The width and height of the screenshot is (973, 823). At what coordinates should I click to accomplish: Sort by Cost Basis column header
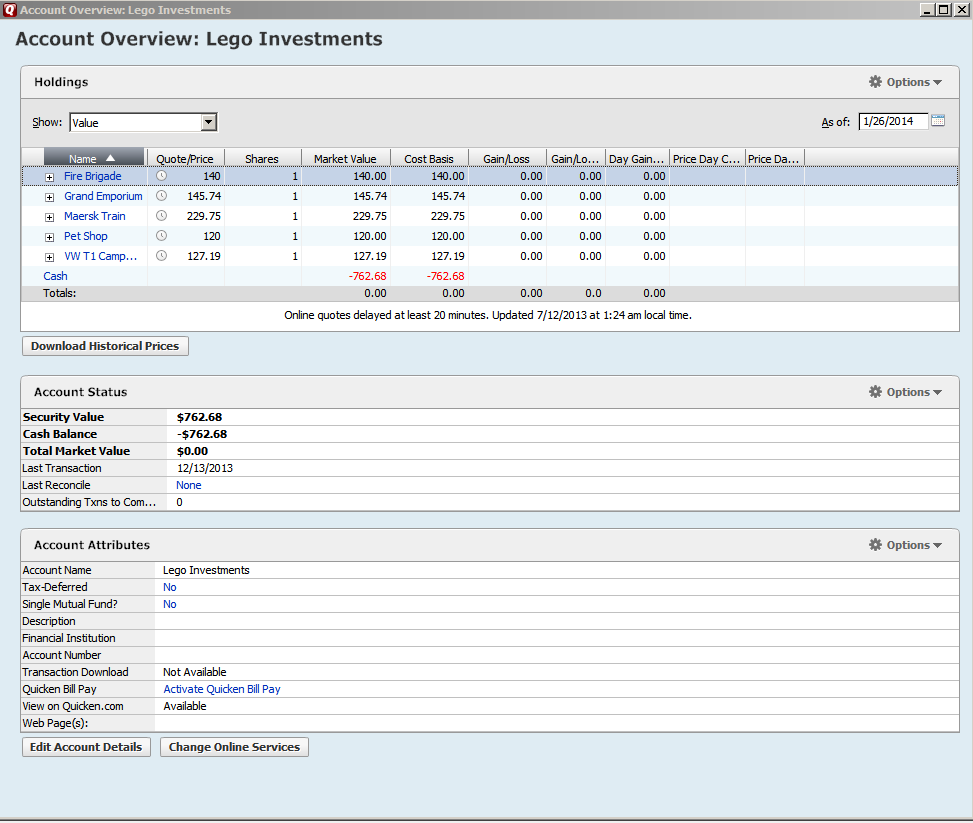click(x=429, y=158)
